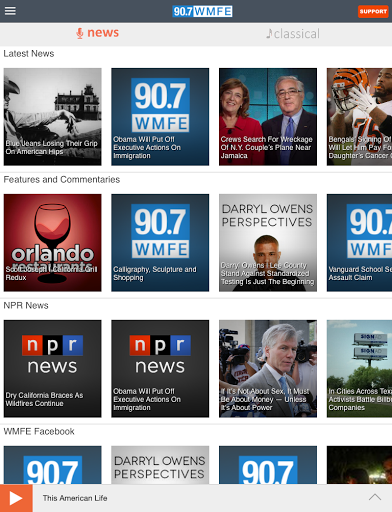Viewport: 392px width, 512px height.
Task: Open the hamburger navigation menu
Action: (10, 11)
